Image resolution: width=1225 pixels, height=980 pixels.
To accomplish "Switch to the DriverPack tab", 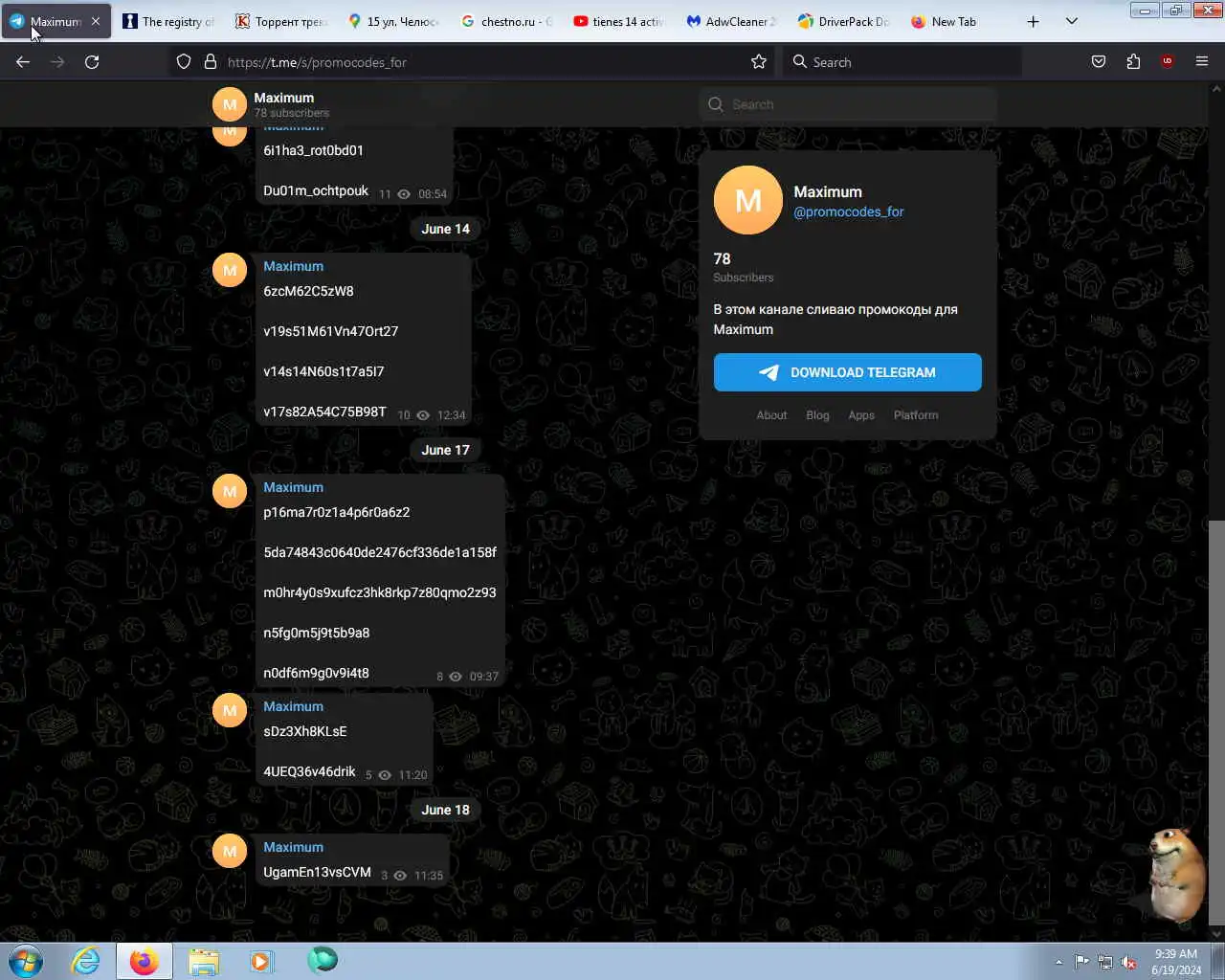I will point(845,21).
